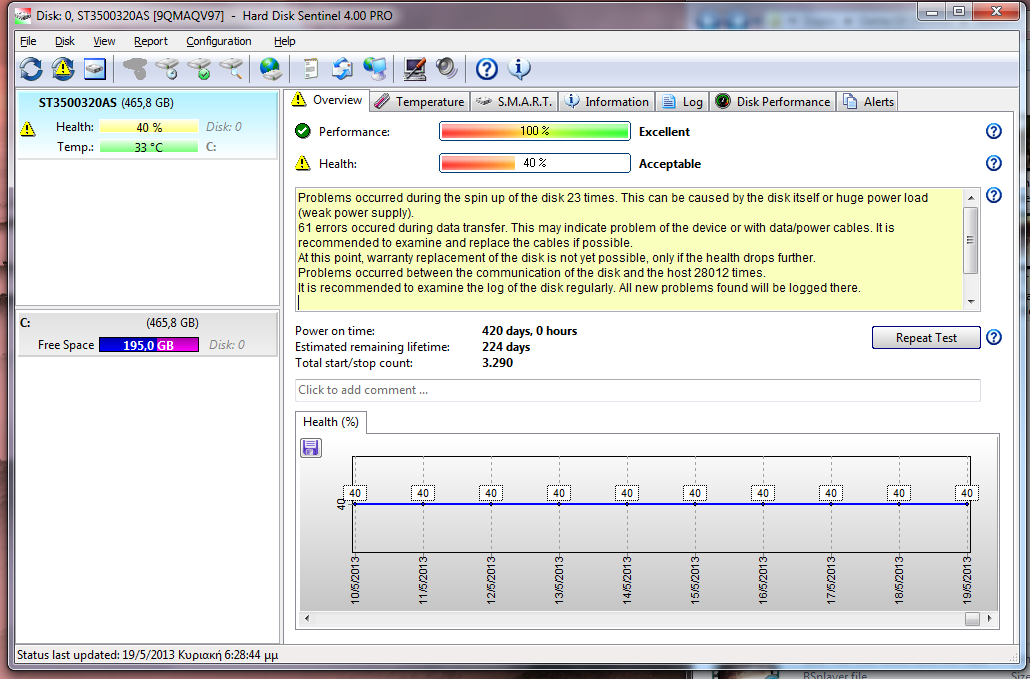Click the warning icon in the ST3500320AS disk panel
The width and height of the screenshot is (1030, 679).
(28, 128)
